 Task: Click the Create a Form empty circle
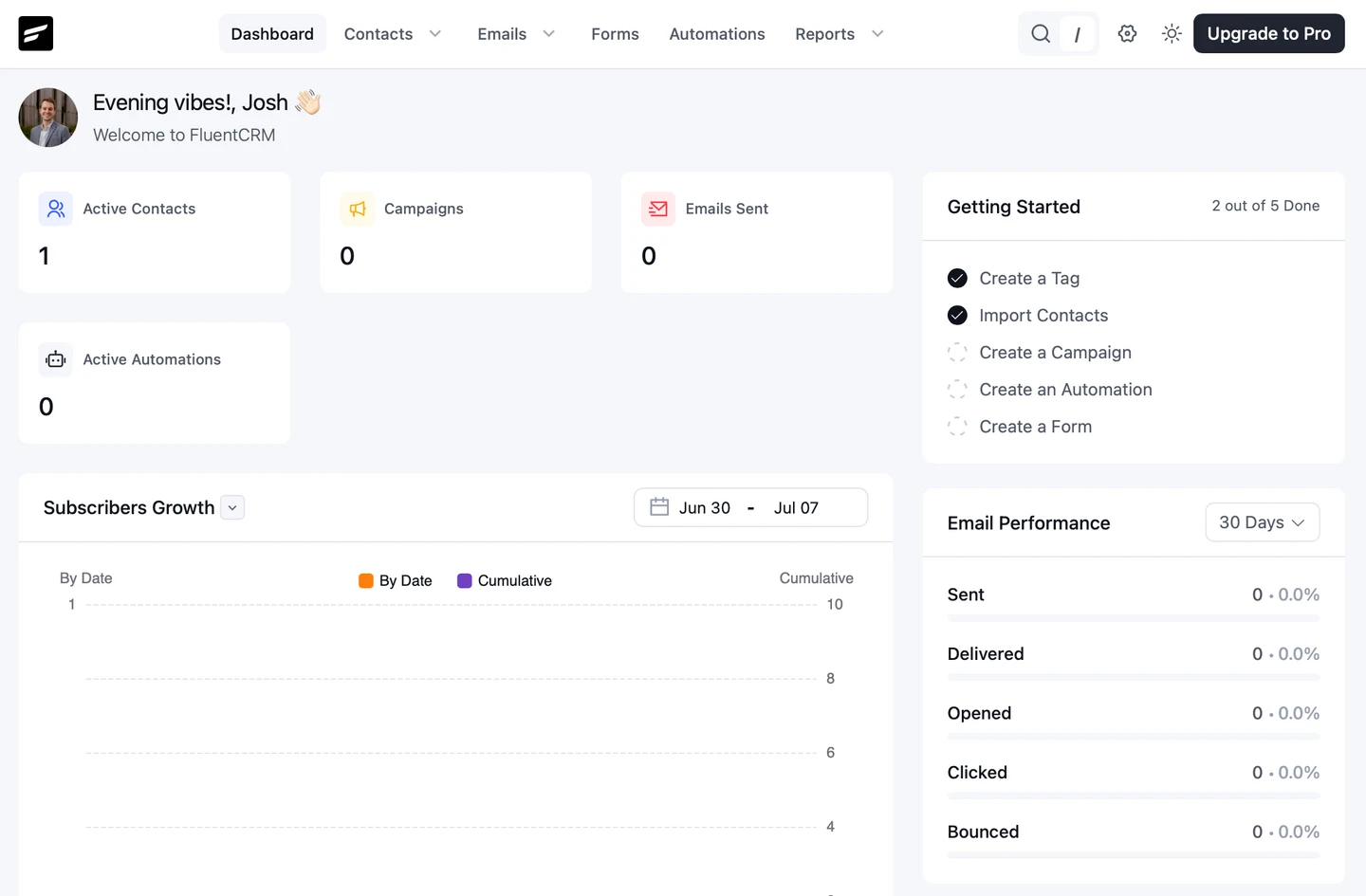pos(957,427)
